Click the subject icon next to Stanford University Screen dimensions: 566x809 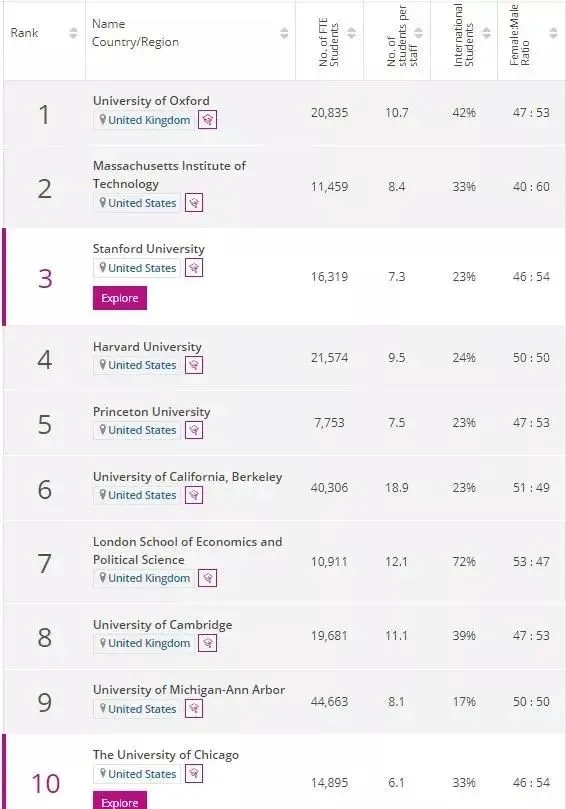[194, 268]
